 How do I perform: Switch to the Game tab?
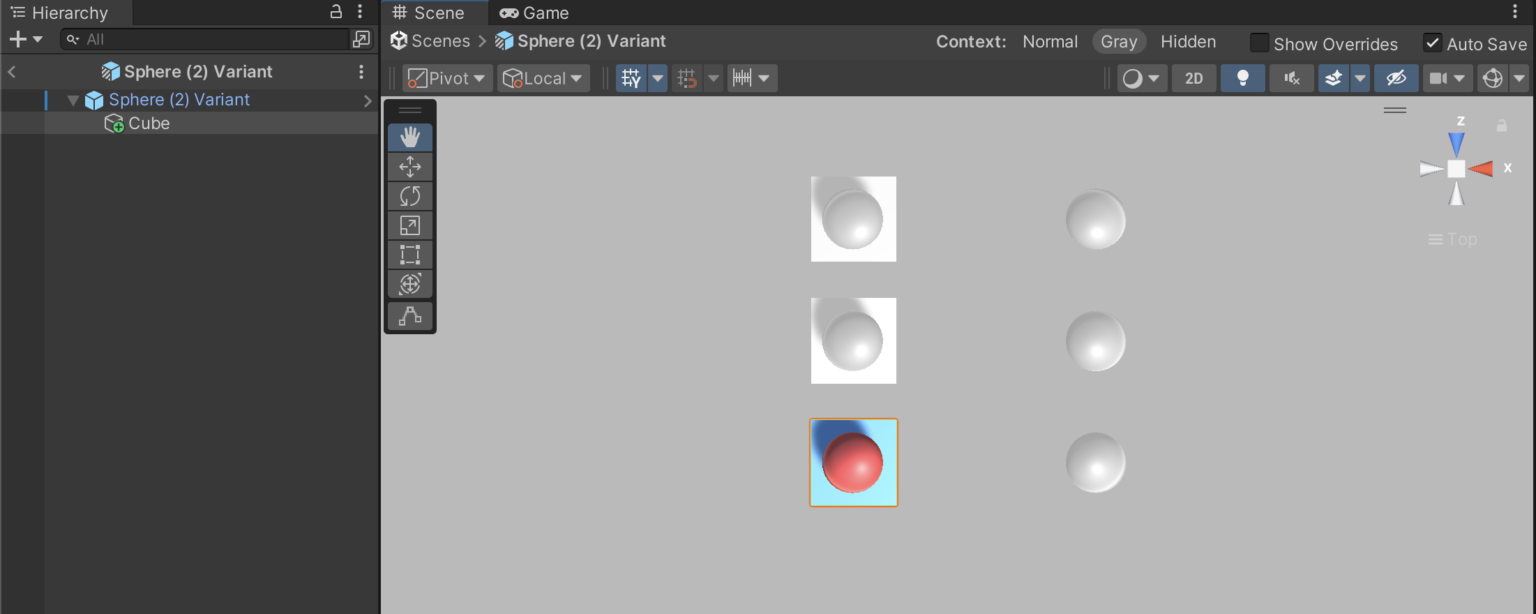[x=533, y=13]
